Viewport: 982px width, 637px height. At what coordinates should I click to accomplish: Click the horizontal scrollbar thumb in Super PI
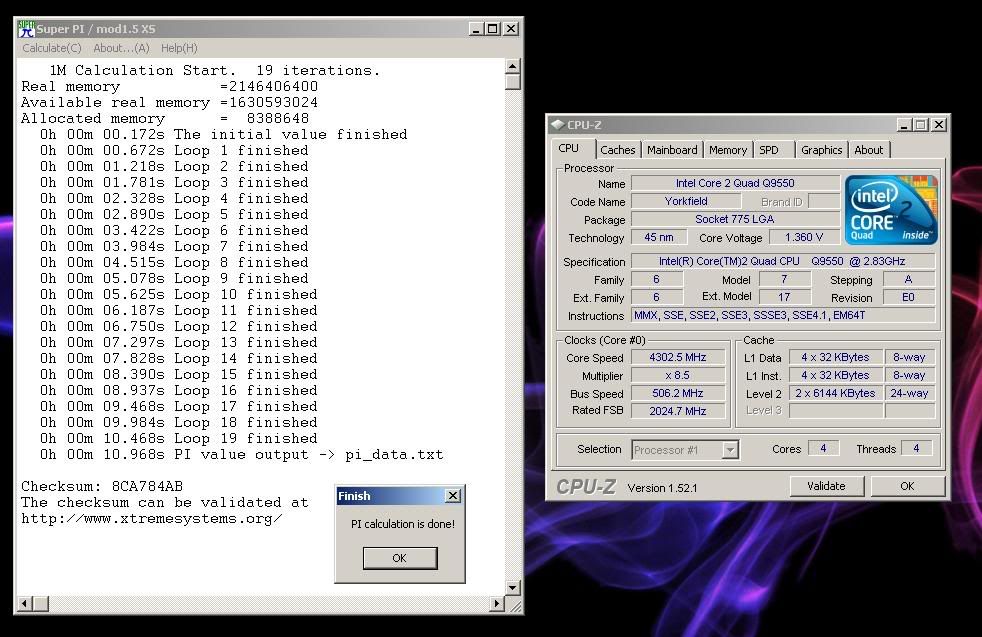click(41, 604)
